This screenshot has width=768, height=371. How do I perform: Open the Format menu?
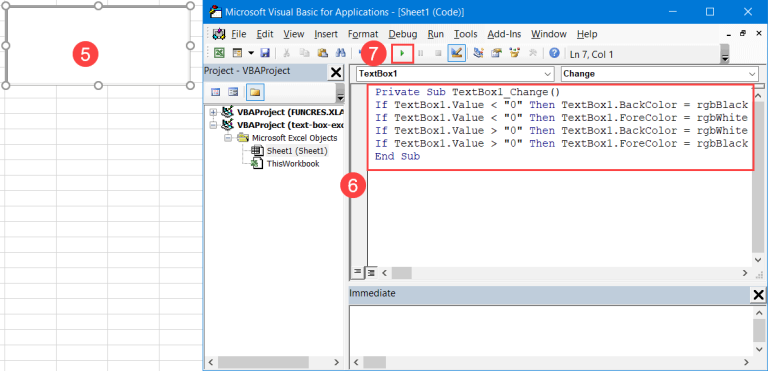coord(363,34)
